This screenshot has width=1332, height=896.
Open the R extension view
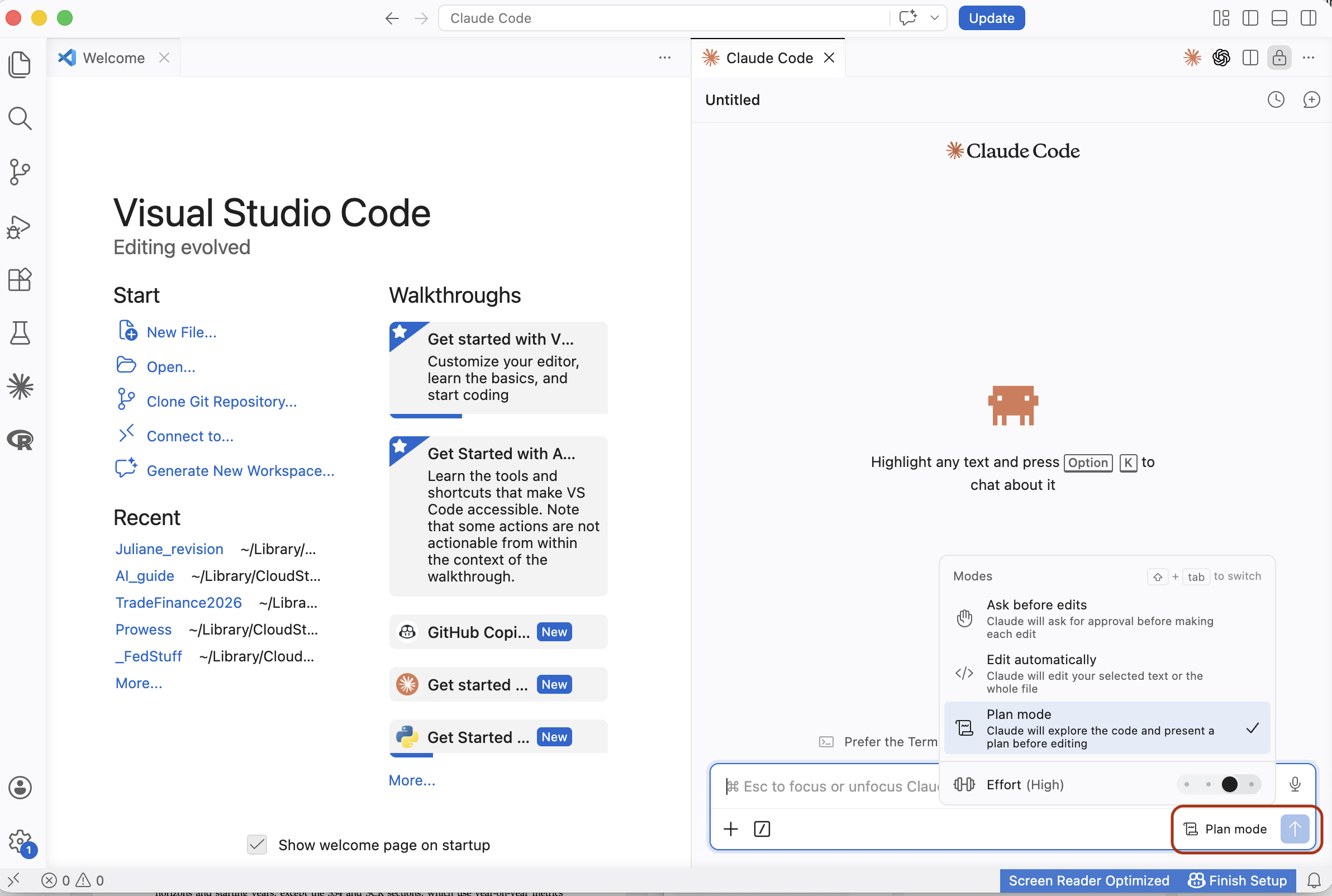[x=20, y=440]
